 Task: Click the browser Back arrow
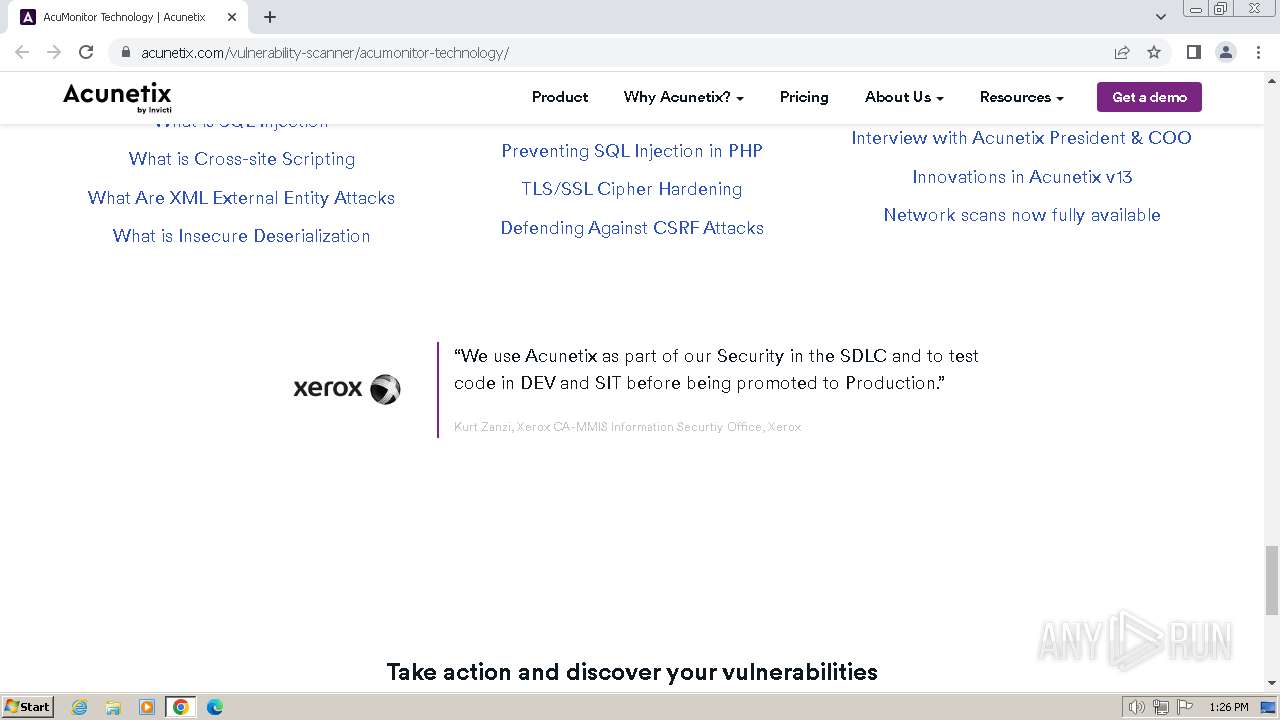coord(22,52)
